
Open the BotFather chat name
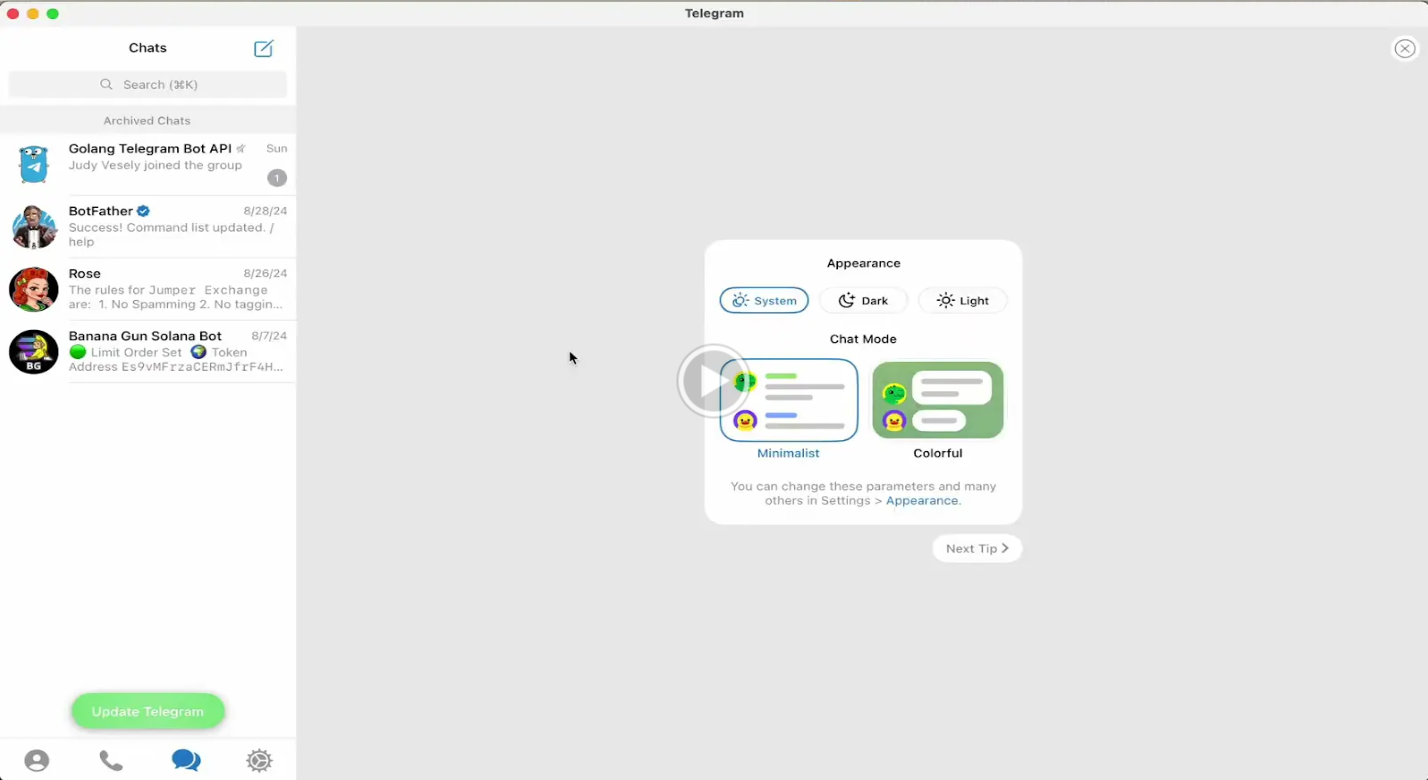tap(101, 211)
